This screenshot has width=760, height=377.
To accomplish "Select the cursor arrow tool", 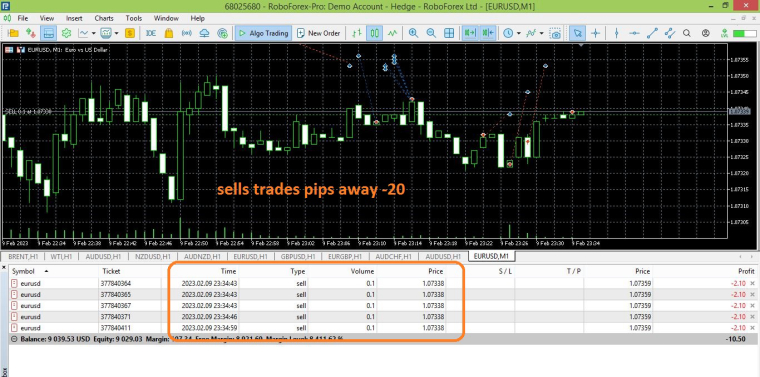I will pyautogui.click(x=577, y=33).
